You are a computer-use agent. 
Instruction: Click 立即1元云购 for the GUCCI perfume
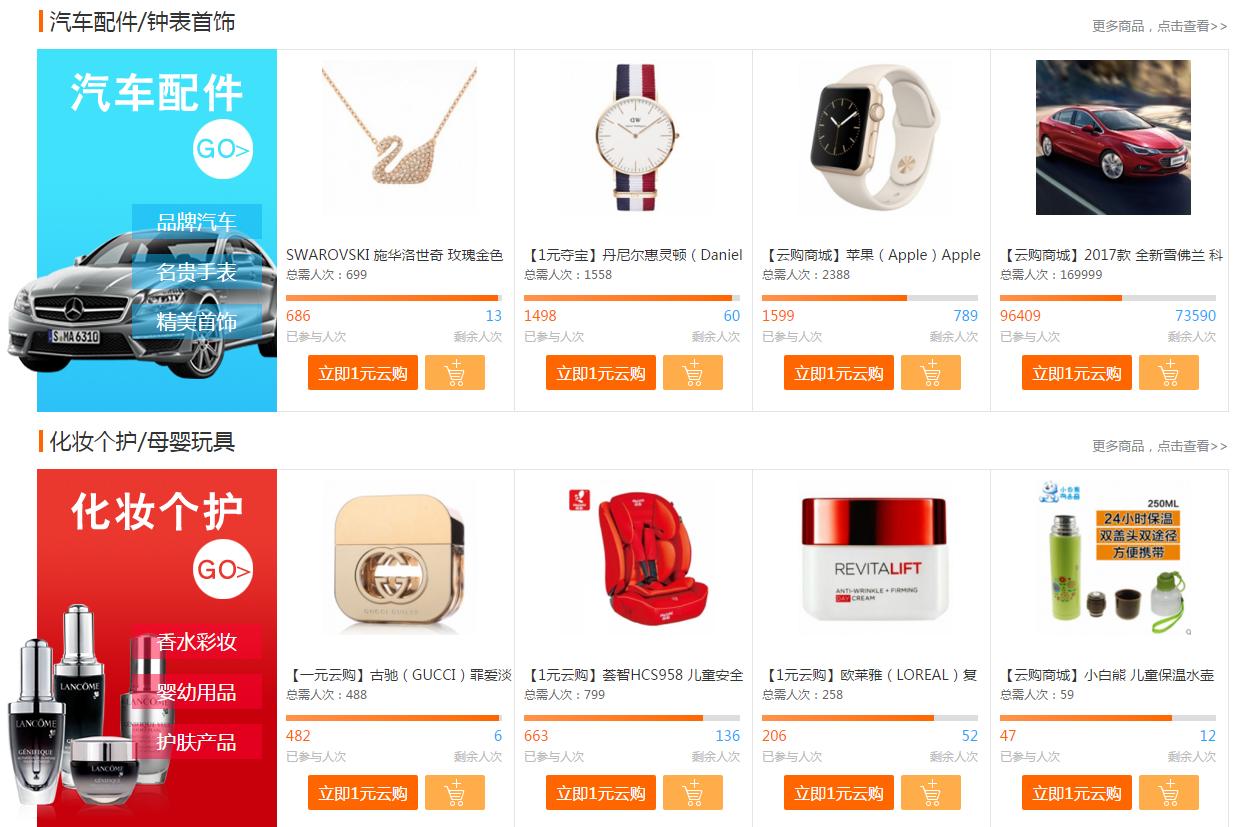pyautogui.click(x=363, y=793)
